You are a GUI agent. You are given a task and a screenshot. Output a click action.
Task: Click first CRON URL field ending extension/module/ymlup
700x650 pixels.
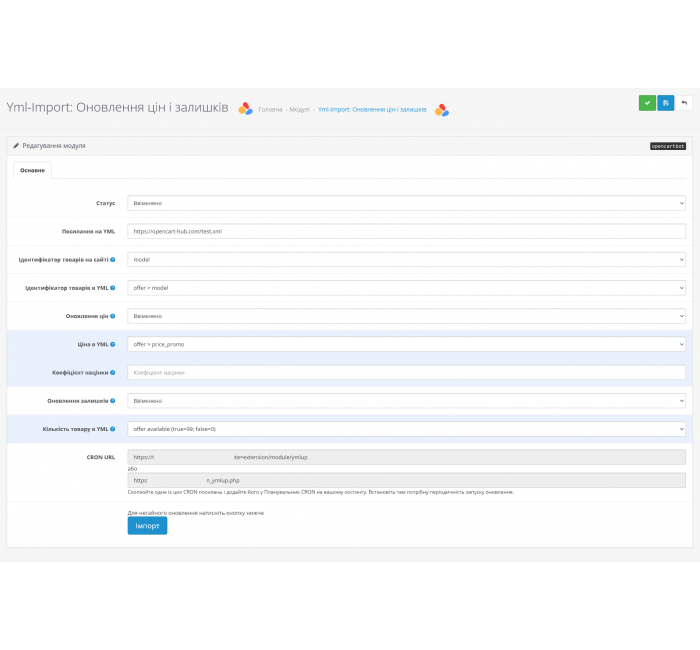(x=406, y=457)
